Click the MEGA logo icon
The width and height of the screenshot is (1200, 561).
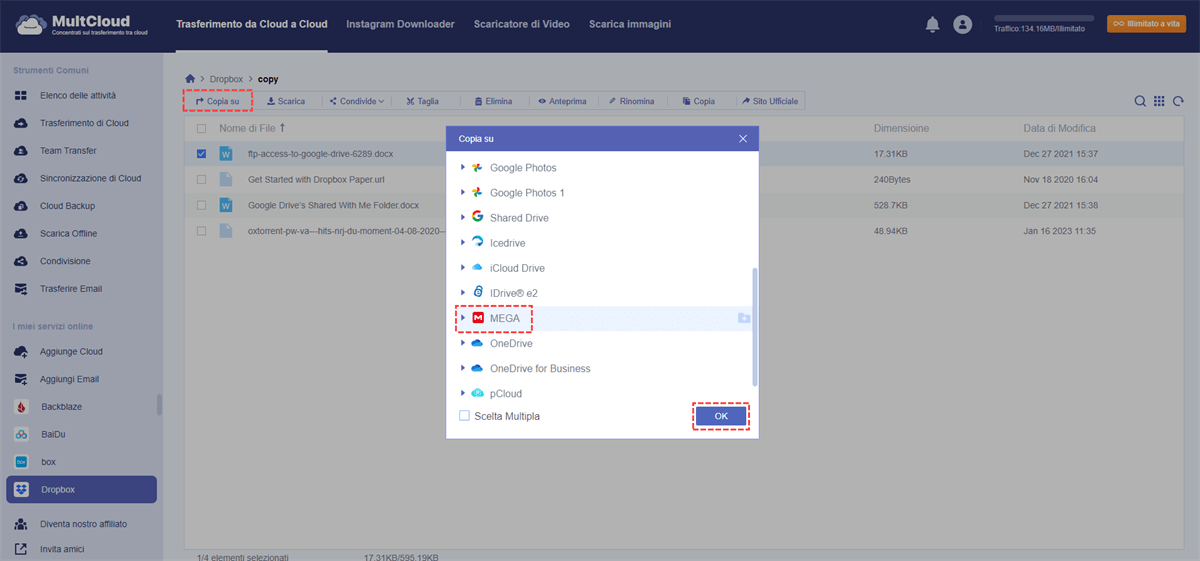click(478, 318)
